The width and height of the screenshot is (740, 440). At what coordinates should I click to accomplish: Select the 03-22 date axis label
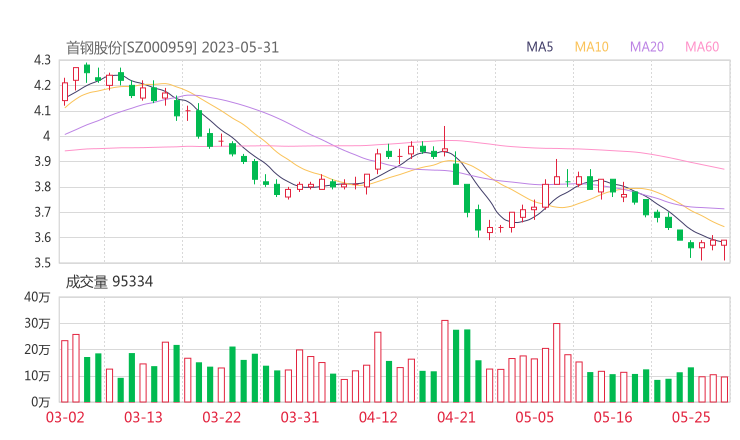click(221, 417)
